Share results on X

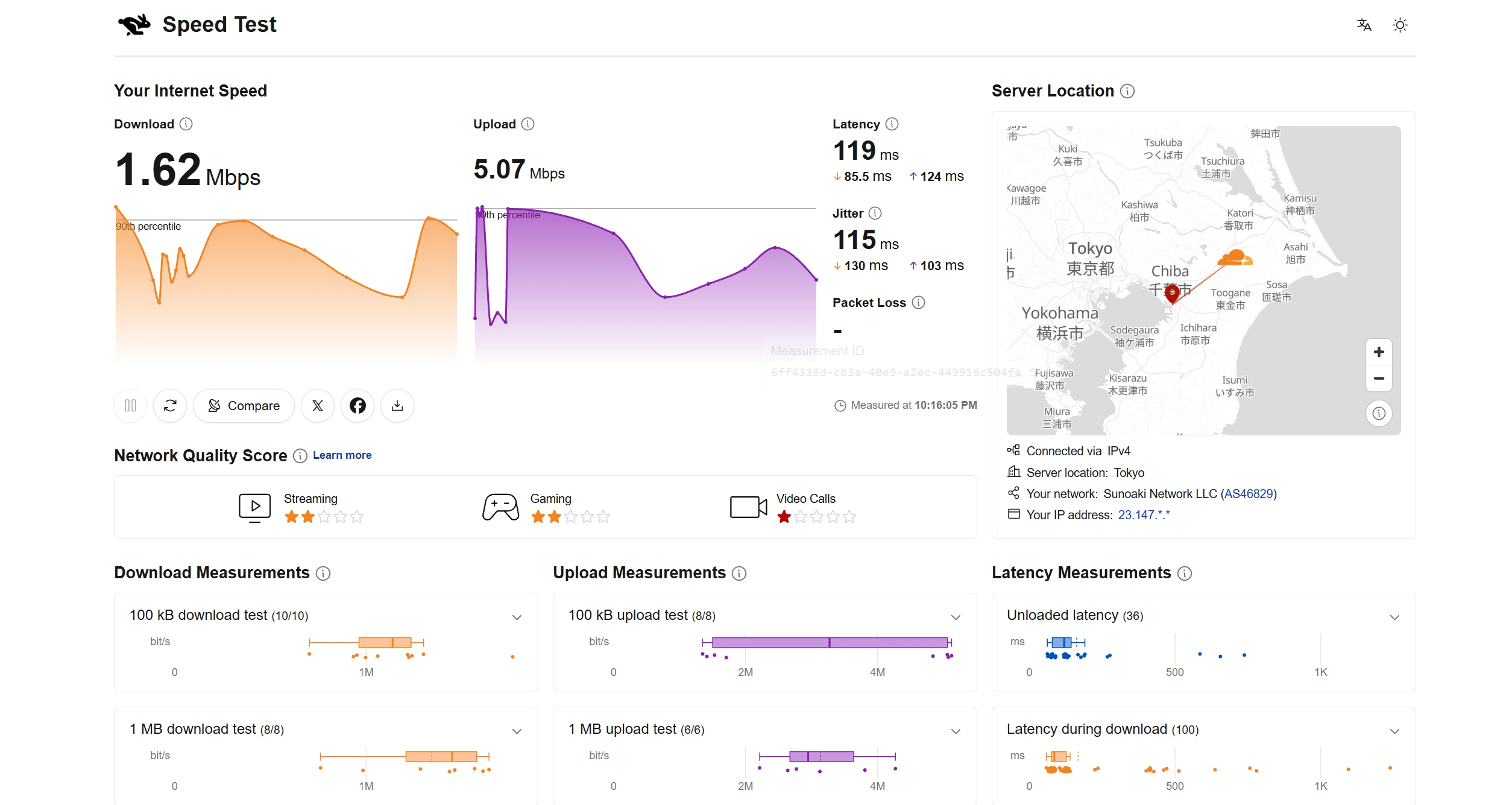(x=318, y=406)
